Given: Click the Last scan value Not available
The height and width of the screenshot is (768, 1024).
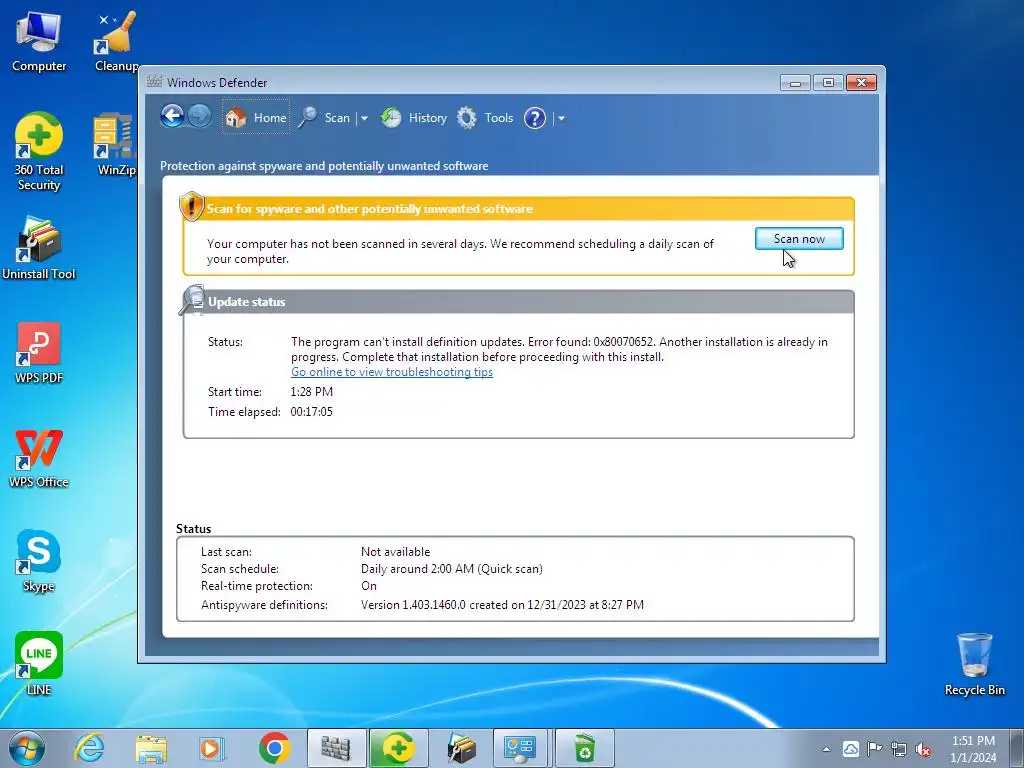Looking at the screenshot, I should click(x=395, y=552).
